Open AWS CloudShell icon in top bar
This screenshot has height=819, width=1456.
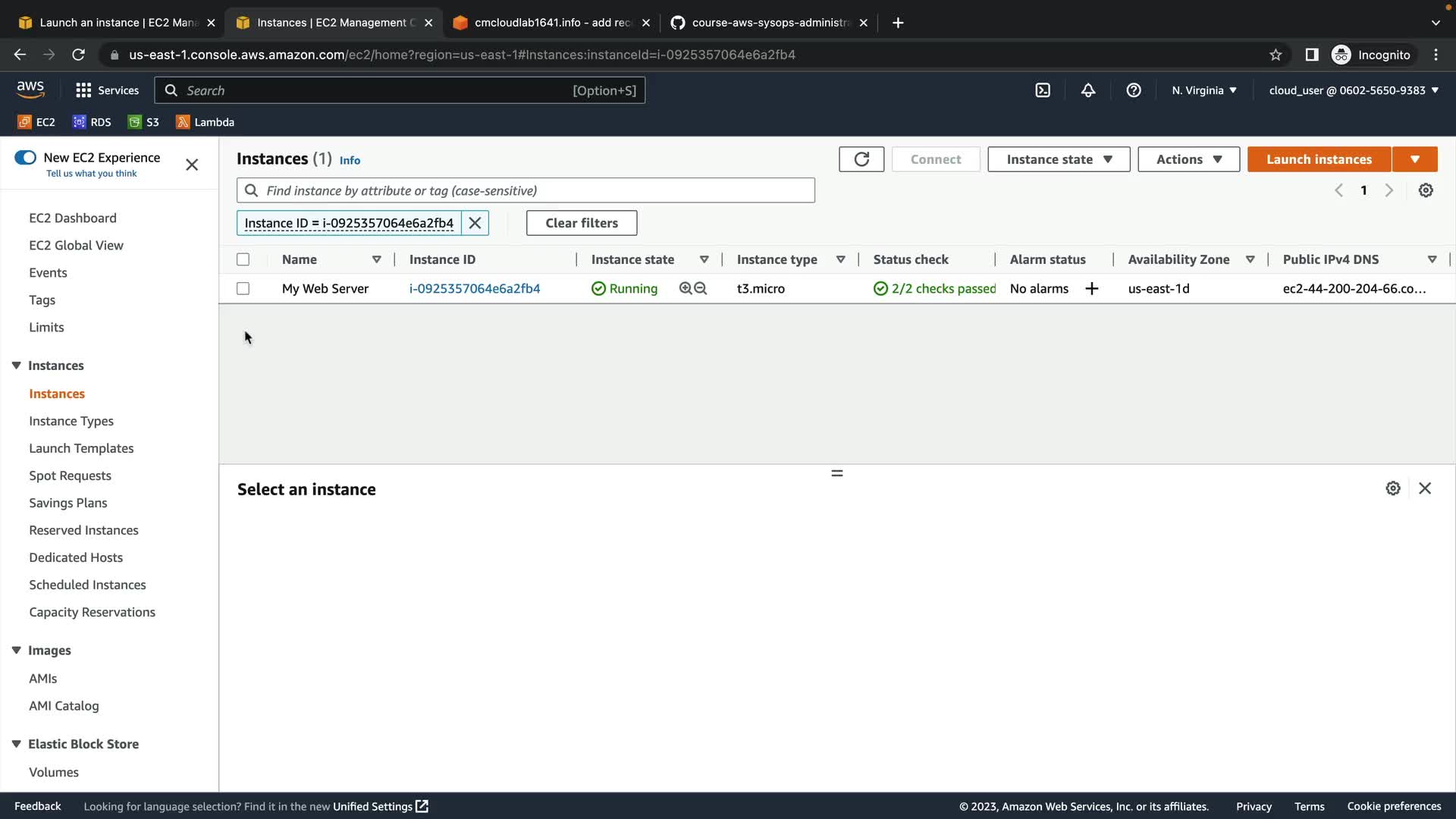click(x=1043, y=90)
